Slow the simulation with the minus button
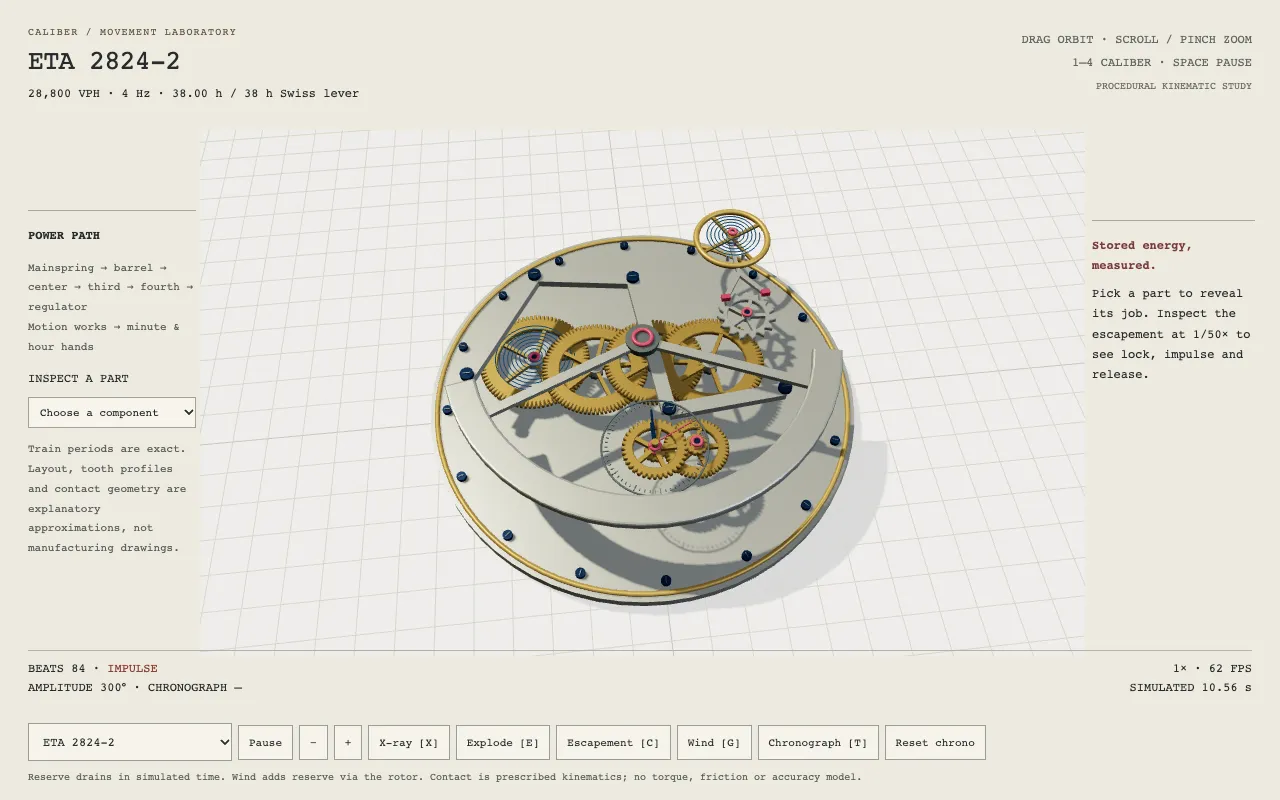This screenshot has height=800, width=1280. click(313, 742)
